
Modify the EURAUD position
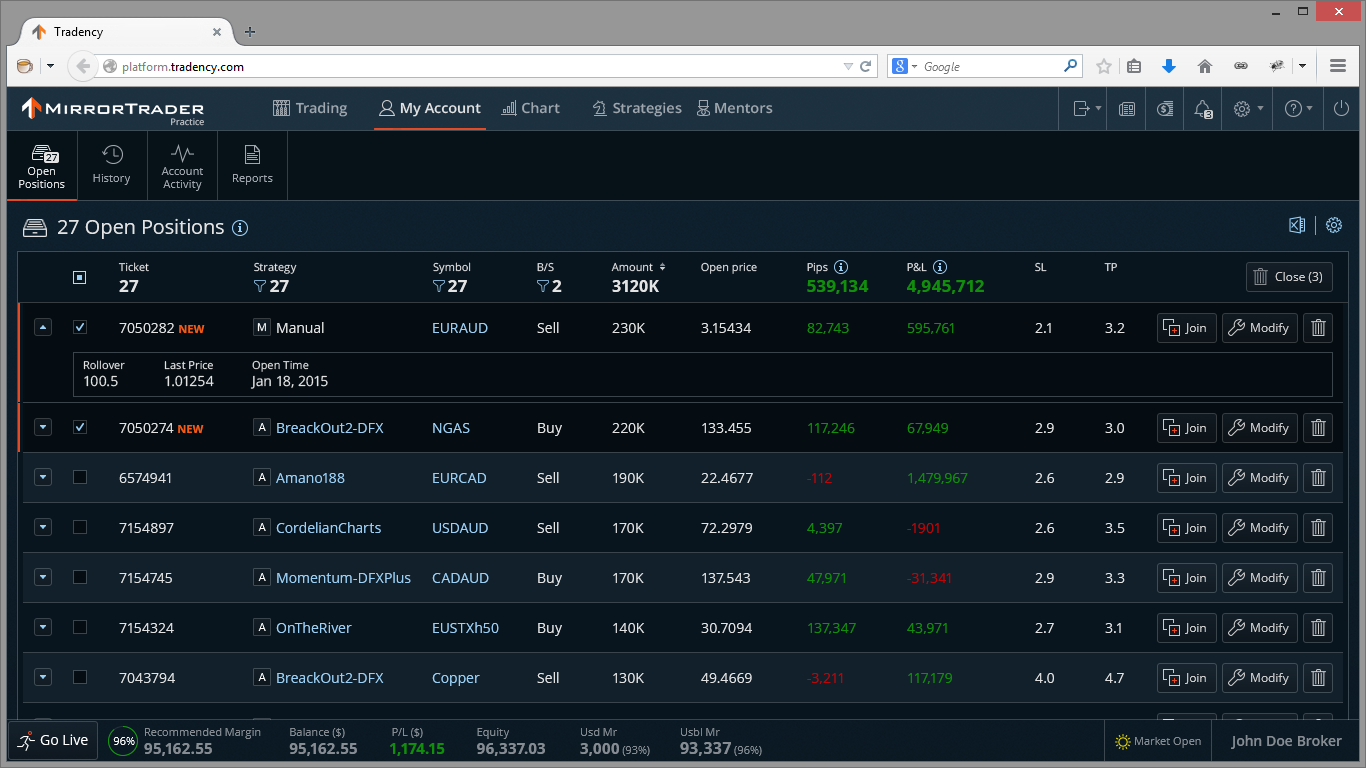1260,328
